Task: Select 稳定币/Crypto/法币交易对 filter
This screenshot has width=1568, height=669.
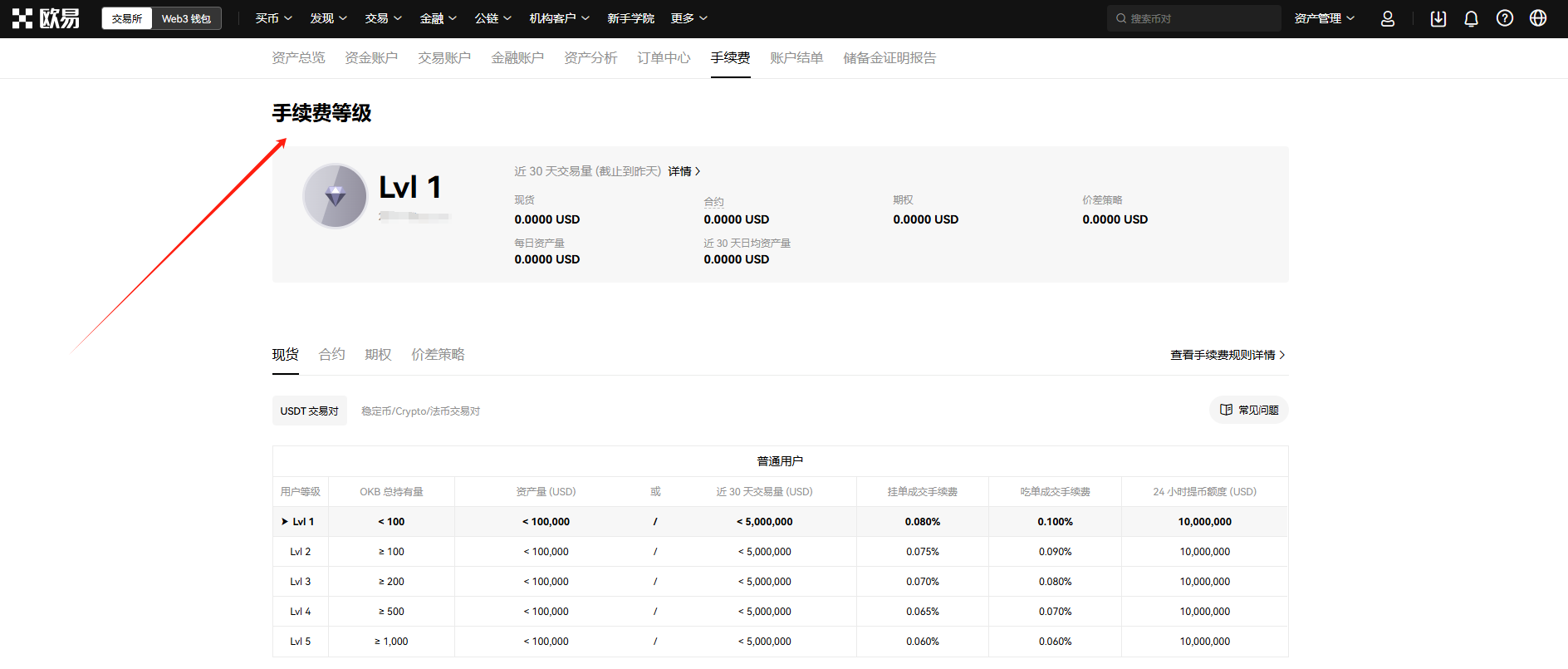Action: pyautogui.click(x=420, y=411)
